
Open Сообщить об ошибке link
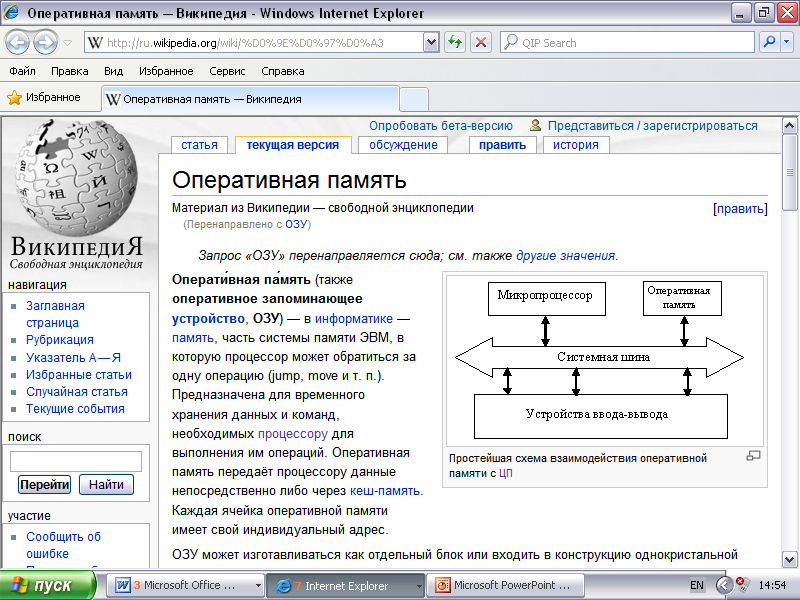[63, 545]
